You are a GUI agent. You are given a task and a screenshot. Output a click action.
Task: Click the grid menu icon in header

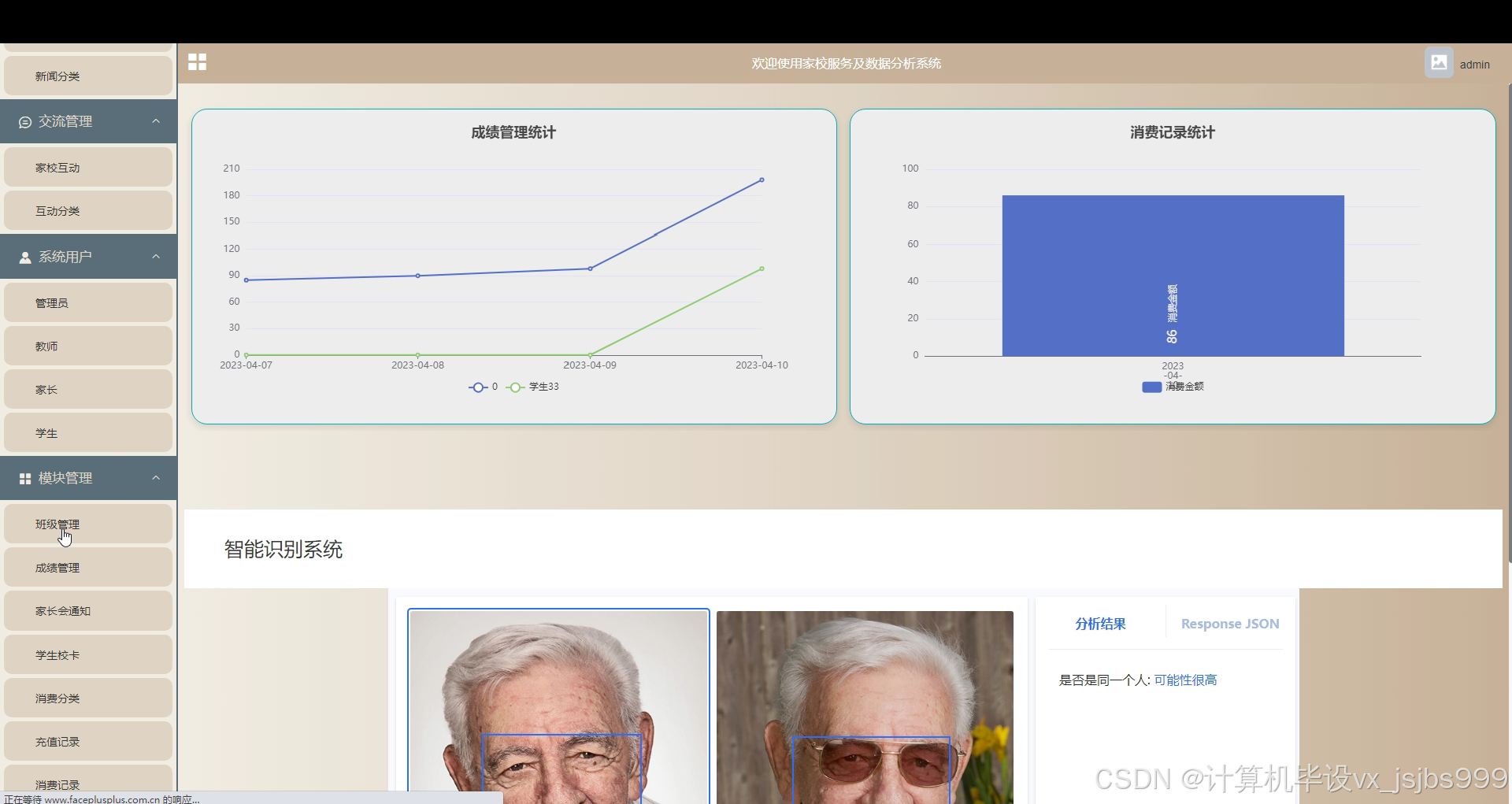[x=197, y=62]
